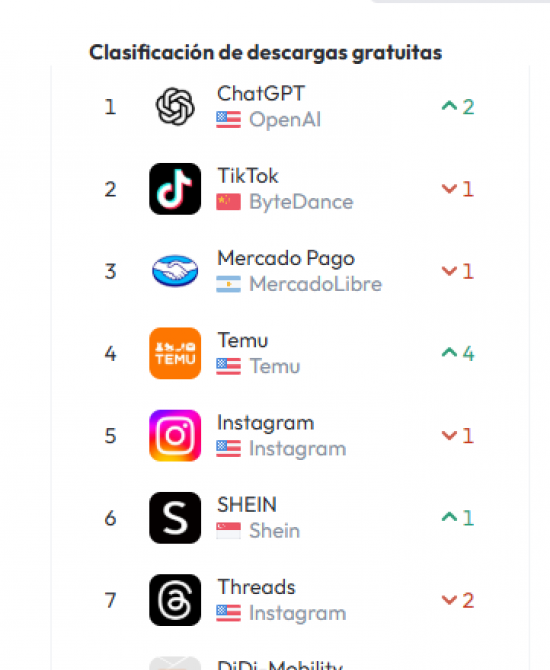
Task: Click Temu's up 4 rank change indicator
Action: pyautogui.click(x=458, y=353)
